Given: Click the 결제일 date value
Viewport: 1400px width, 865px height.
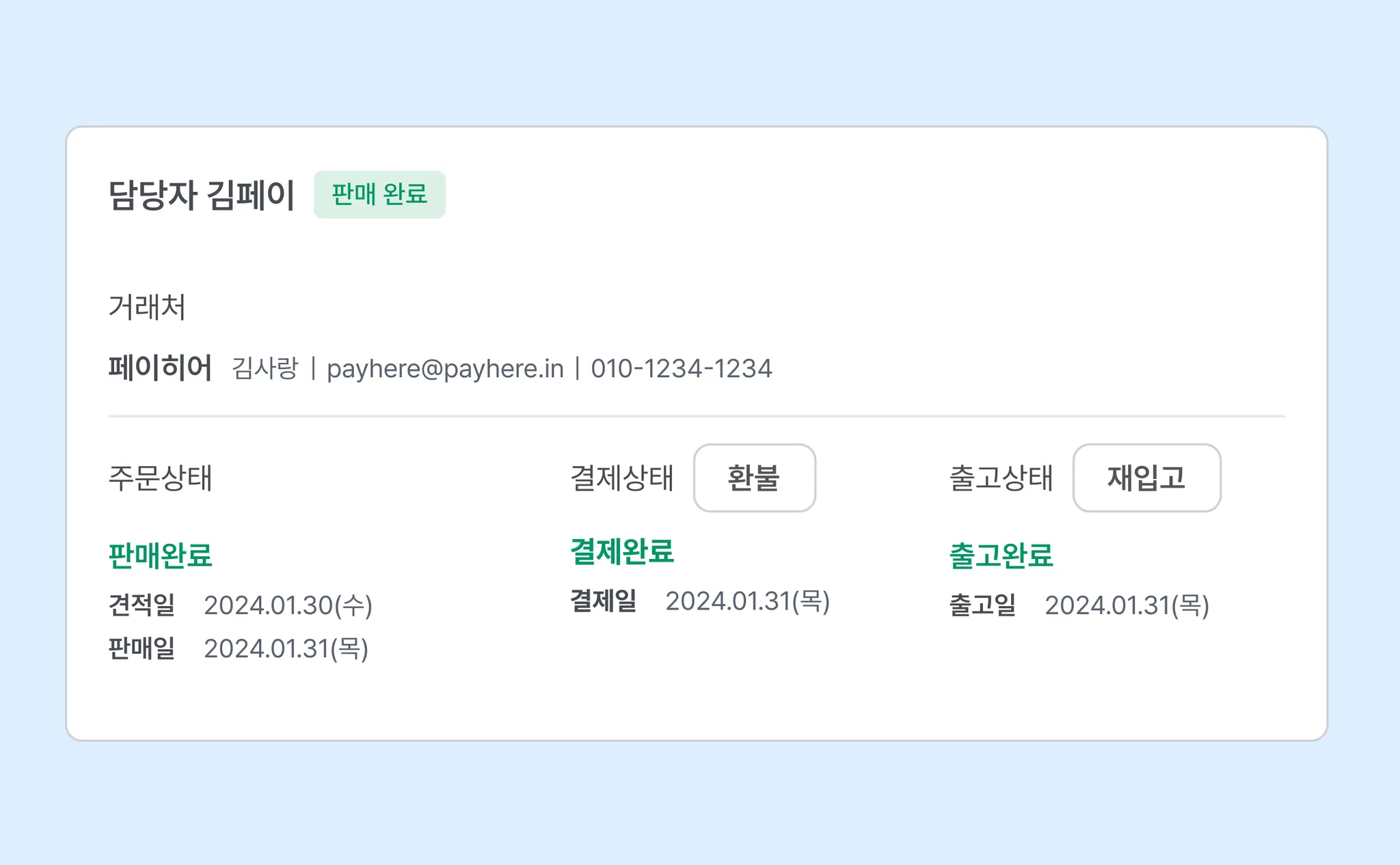Looking at the screenshot, I should (x=747, y=601).
